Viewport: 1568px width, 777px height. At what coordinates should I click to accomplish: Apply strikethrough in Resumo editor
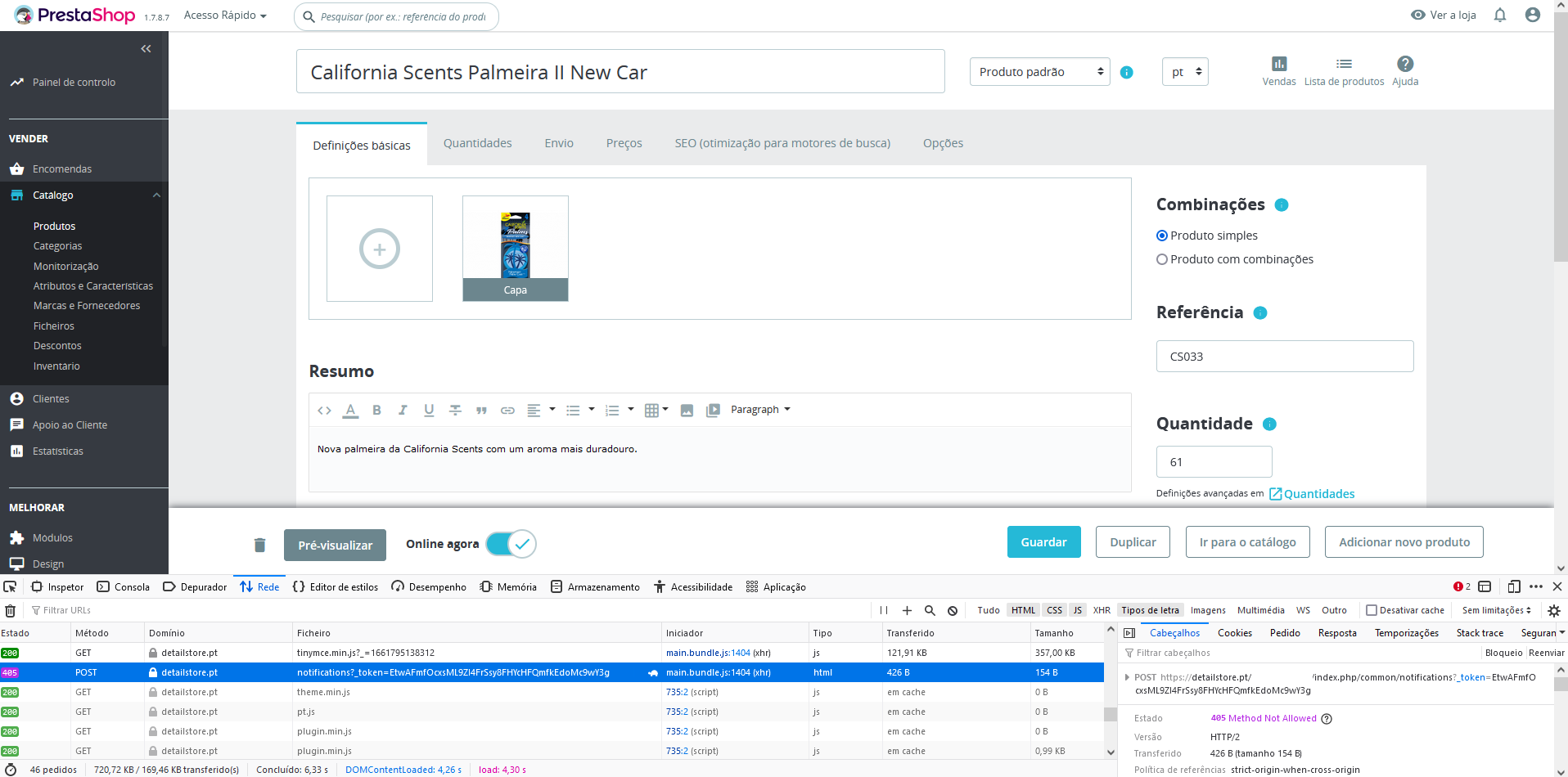[455, 410]
